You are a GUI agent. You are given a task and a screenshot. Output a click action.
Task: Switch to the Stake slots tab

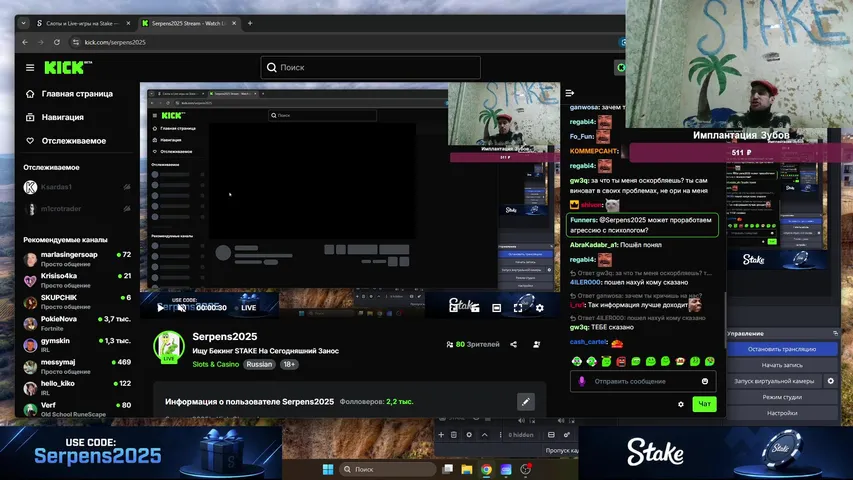pos(82,23)
